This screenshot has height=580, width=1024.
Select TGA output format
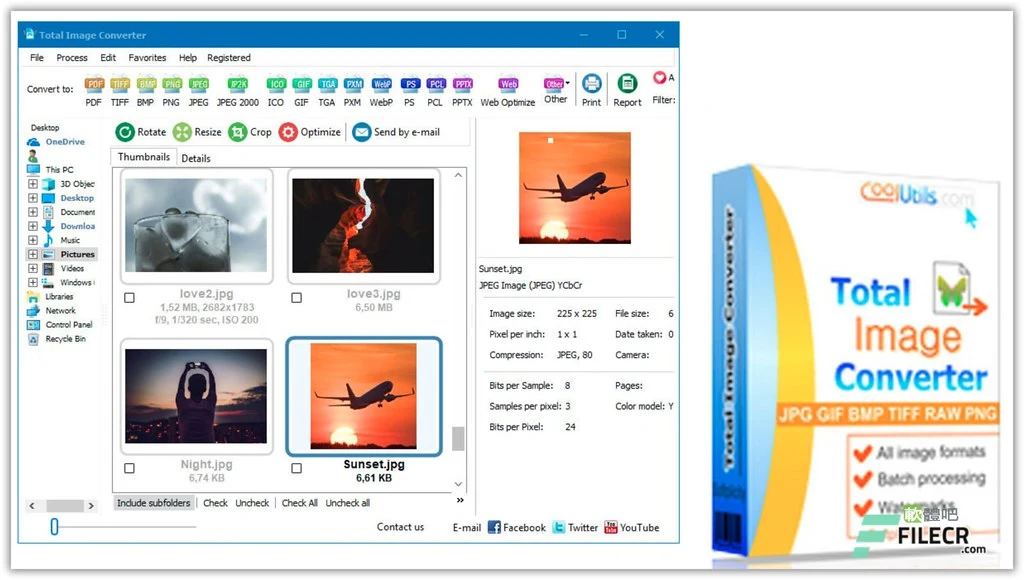327,91
